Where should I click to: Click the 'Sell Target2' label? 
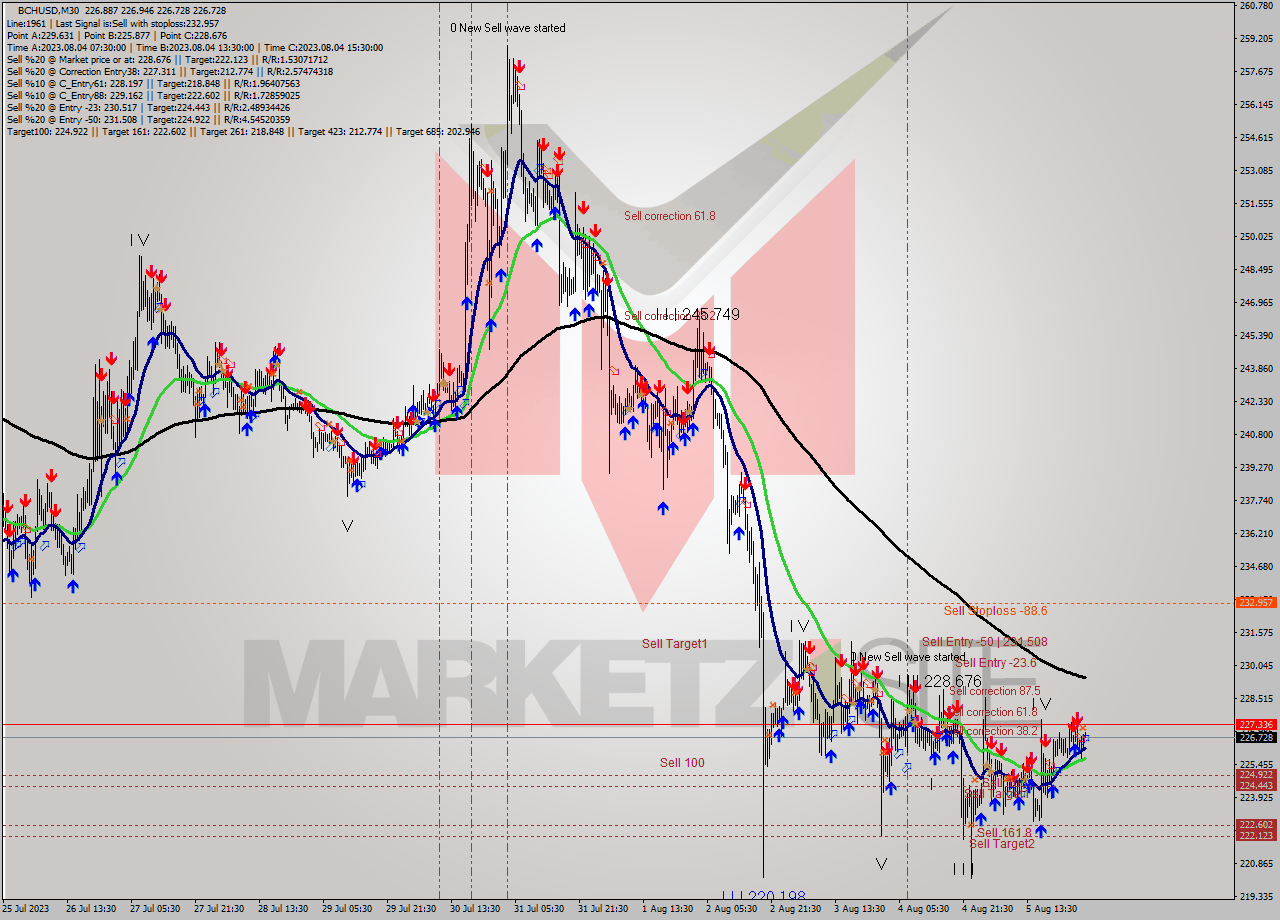(x=1002, y=844)
